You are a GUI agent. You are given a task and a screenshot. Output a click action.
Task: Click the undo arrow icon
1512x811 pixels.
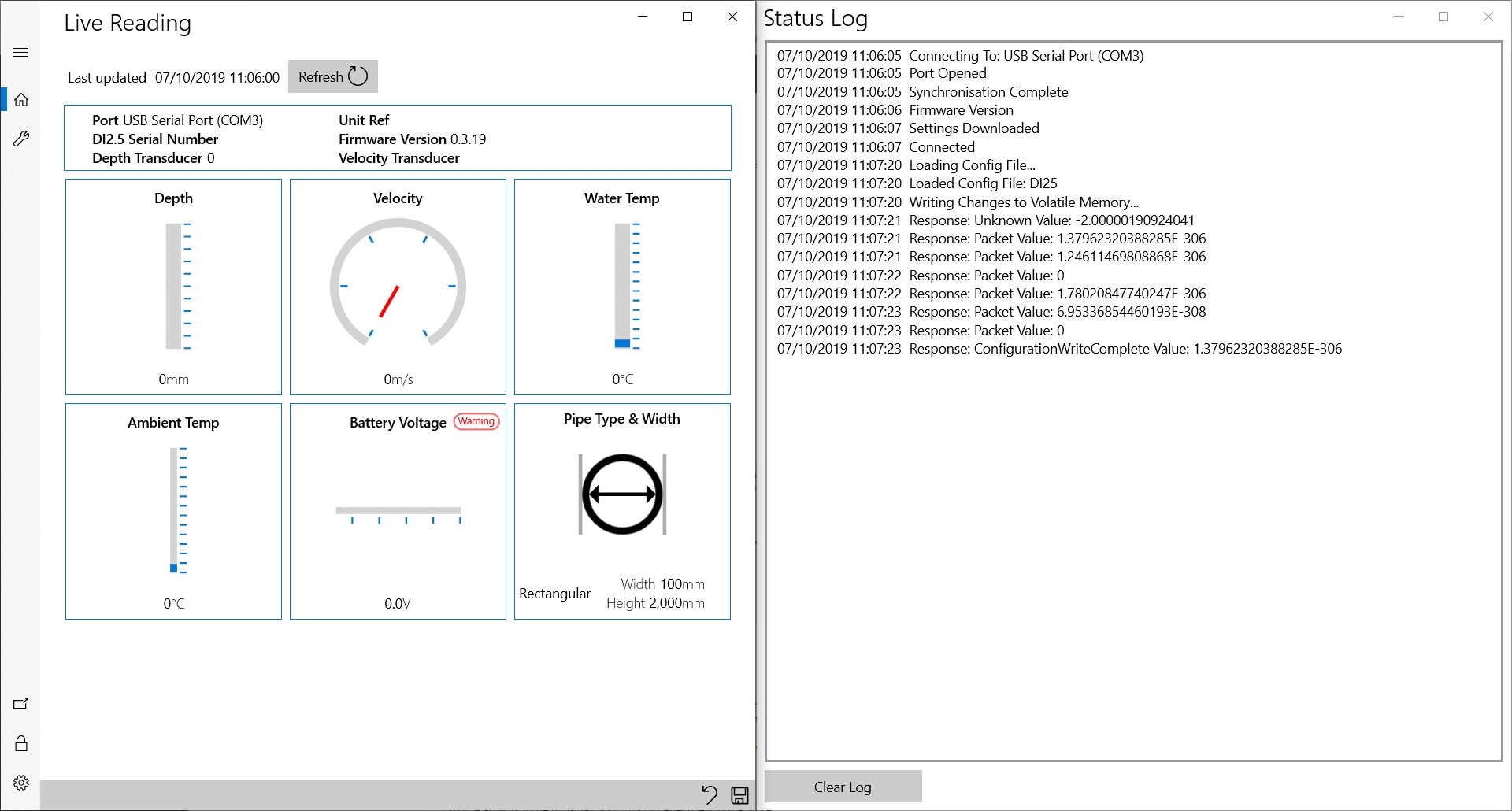[710, 795]
